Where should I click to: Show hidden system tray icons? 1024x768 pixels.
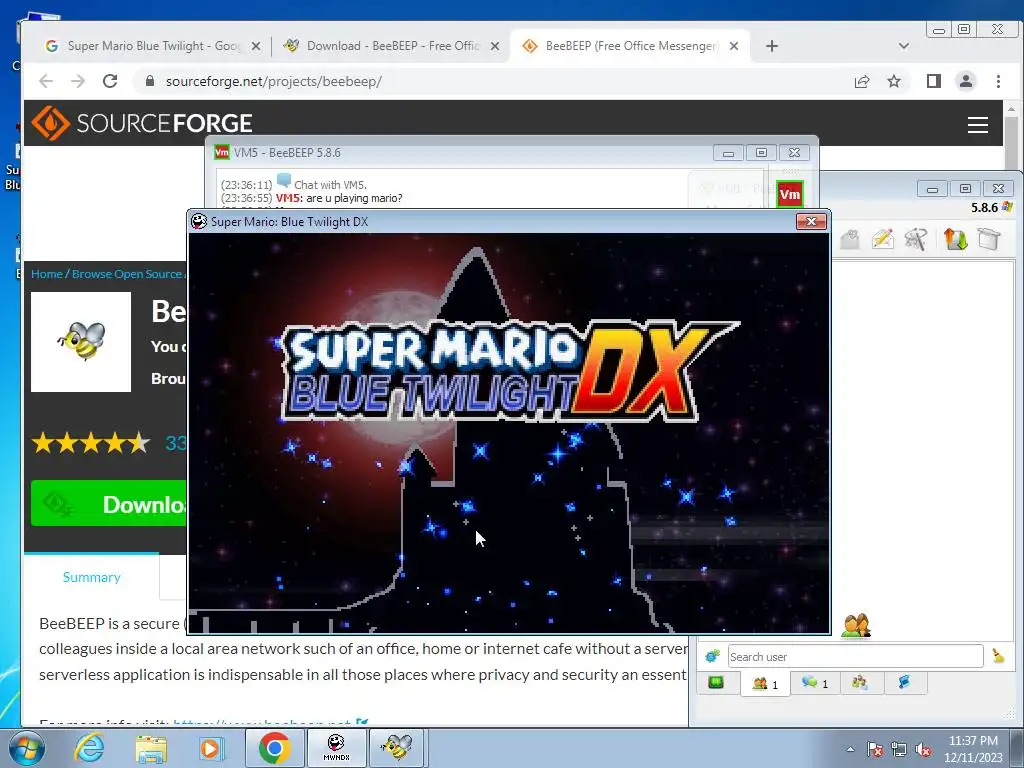(850, 749)
